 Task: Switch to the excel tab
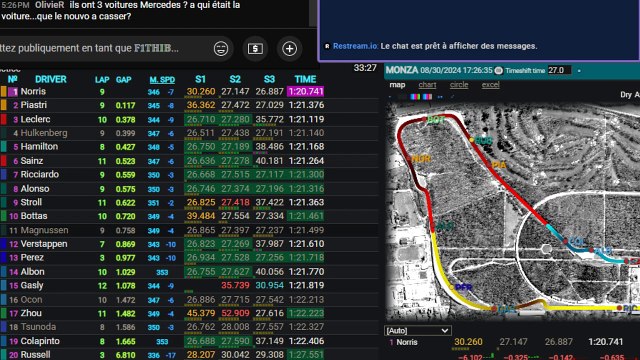coord(491,85)
